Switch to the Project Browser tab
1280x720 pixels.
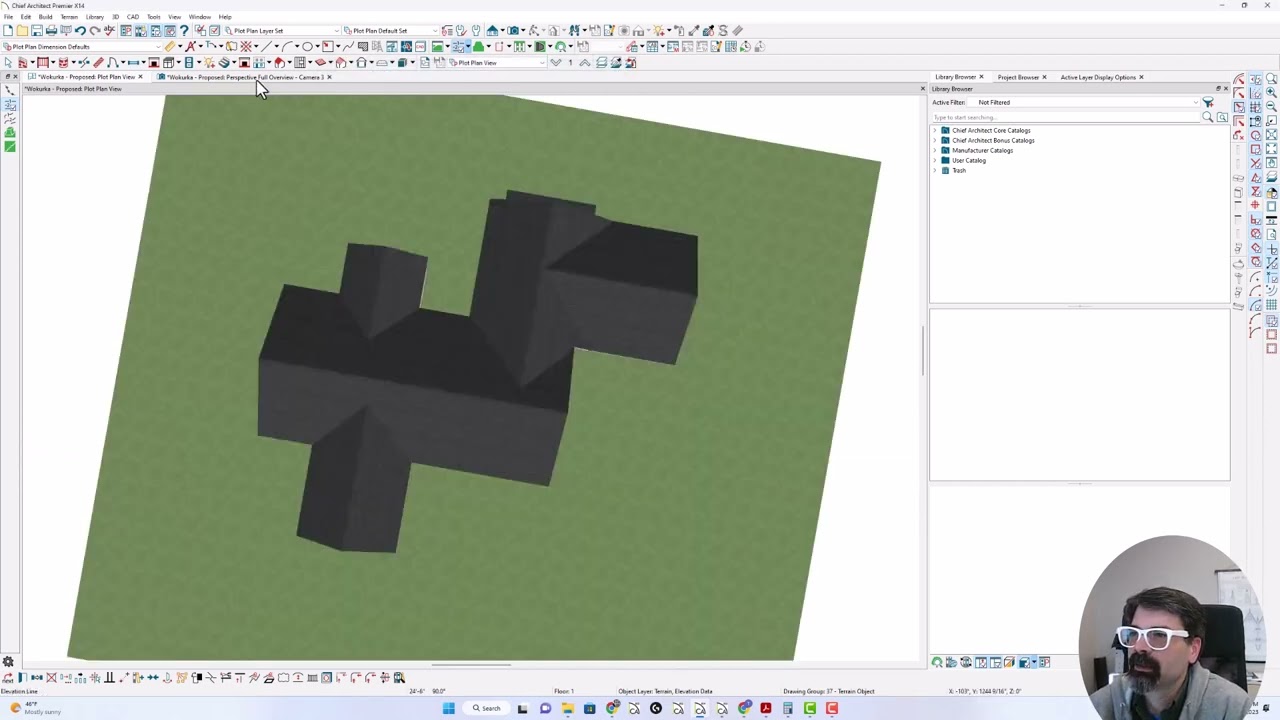(x=1018, y=77)
